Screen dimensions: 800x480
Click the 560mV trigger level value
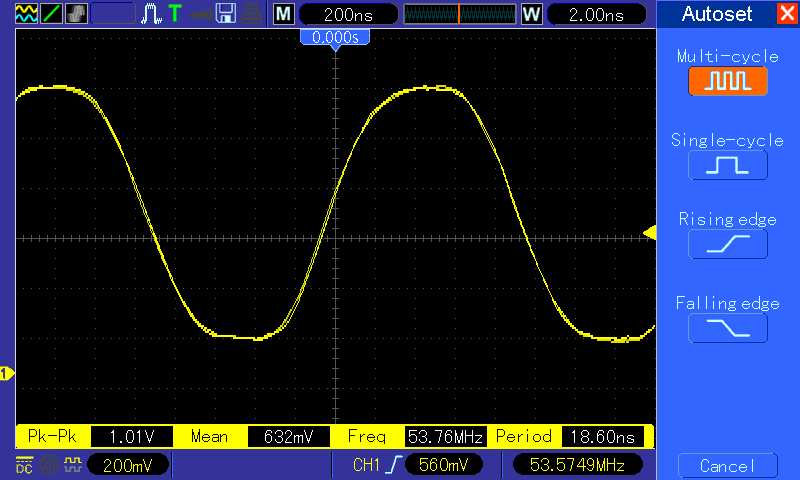[x=443, y=464]
